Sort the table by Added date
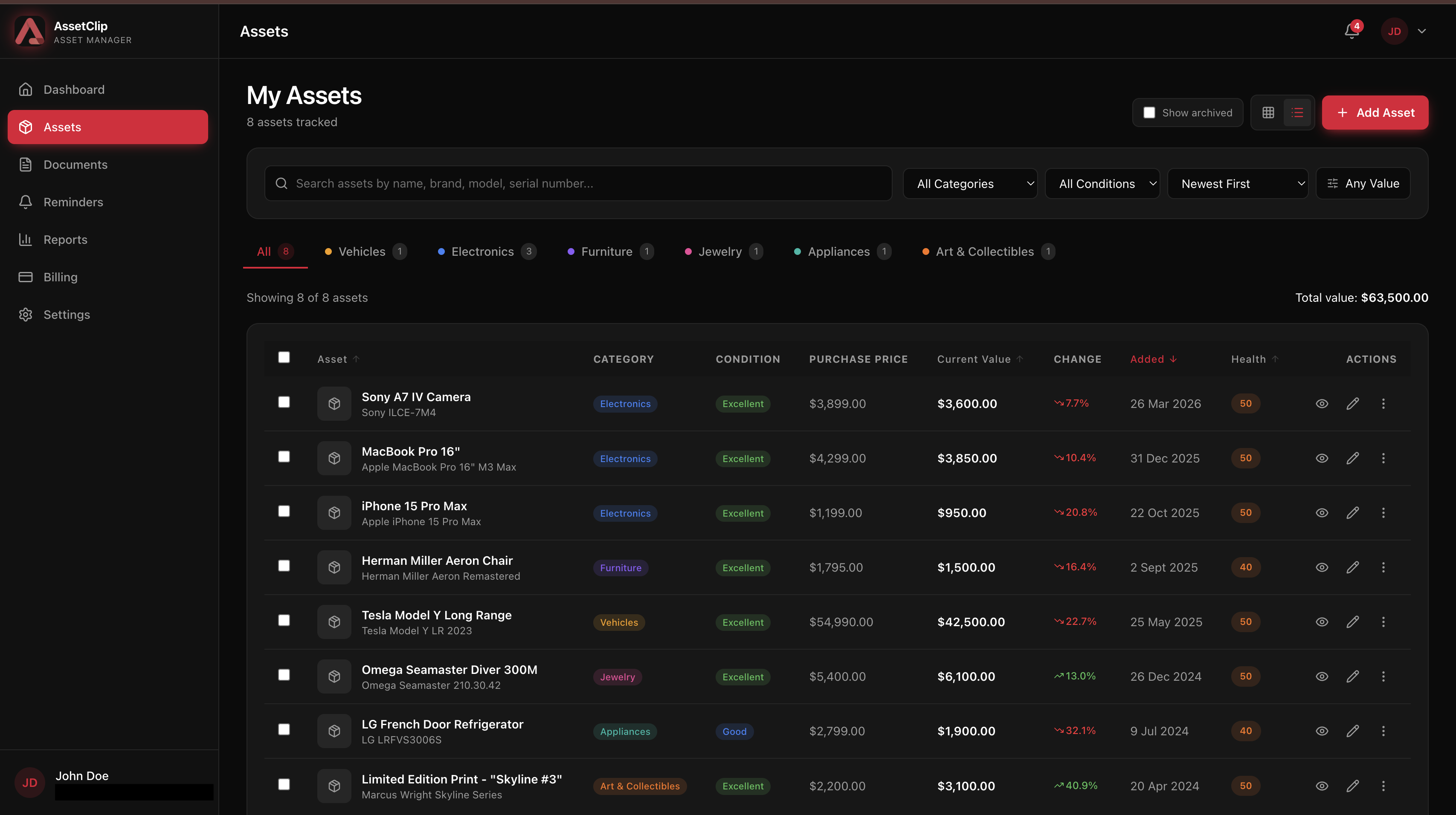The image size is (1456, 815). [x=1154, y=359]
